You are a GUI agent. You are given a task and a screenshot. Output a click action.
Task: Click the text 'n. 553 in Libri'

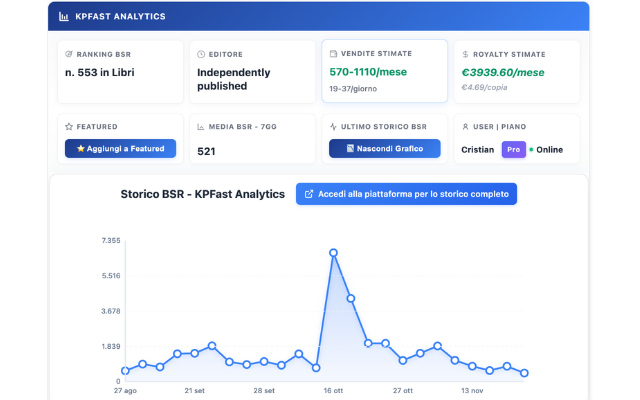(x=100, y=72)
